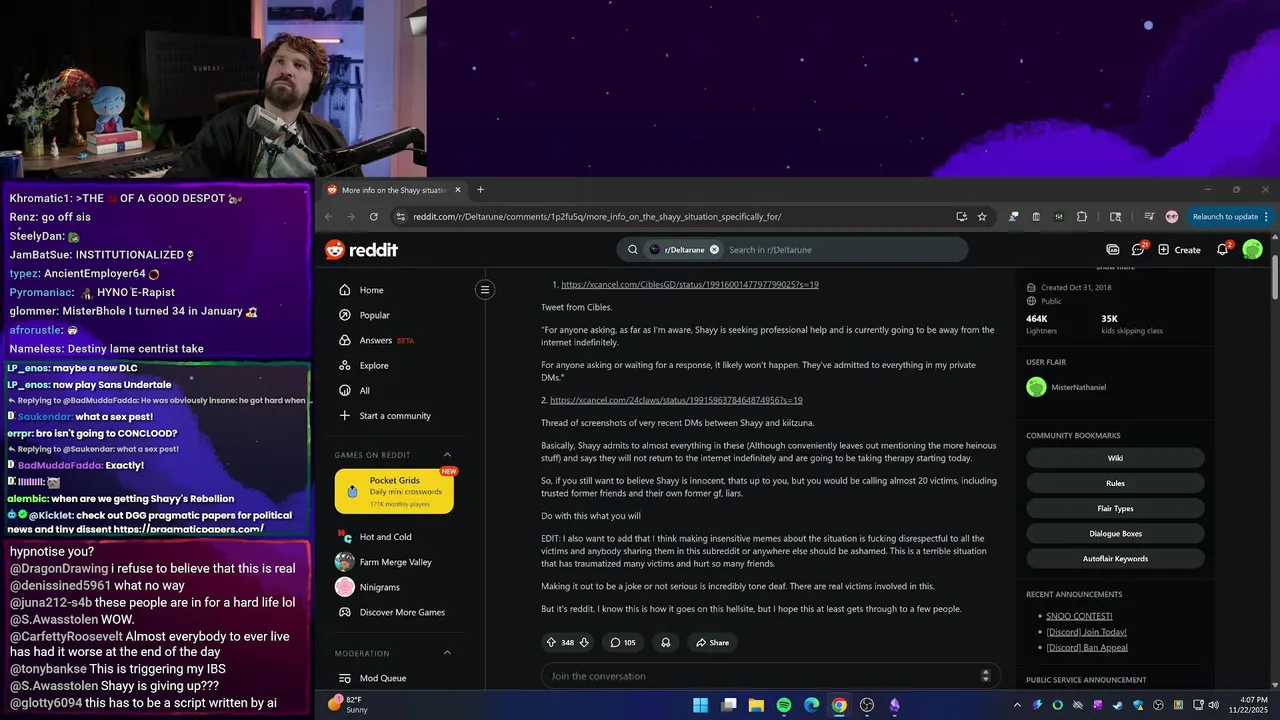
Task: Click the Join the conversation box
Action: click(770, 676)
